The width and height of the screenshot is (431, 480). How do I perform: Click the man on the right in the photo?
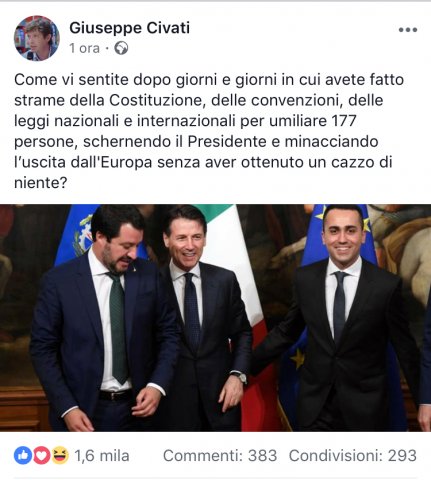pos(343,318)
